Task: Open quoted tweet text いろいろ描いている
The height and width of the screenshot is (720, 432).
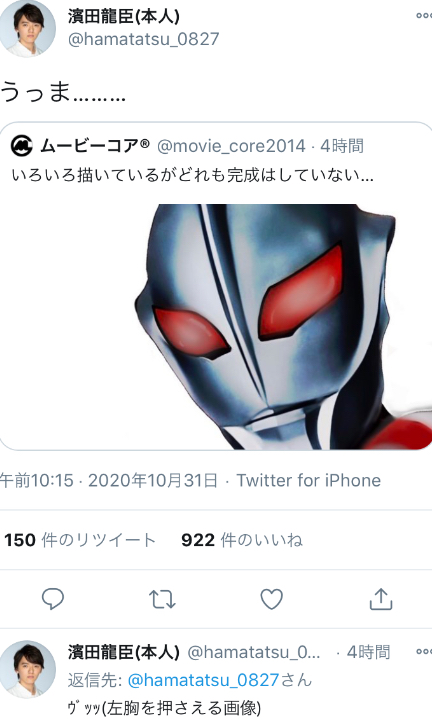Action: (x=192, y=175)
